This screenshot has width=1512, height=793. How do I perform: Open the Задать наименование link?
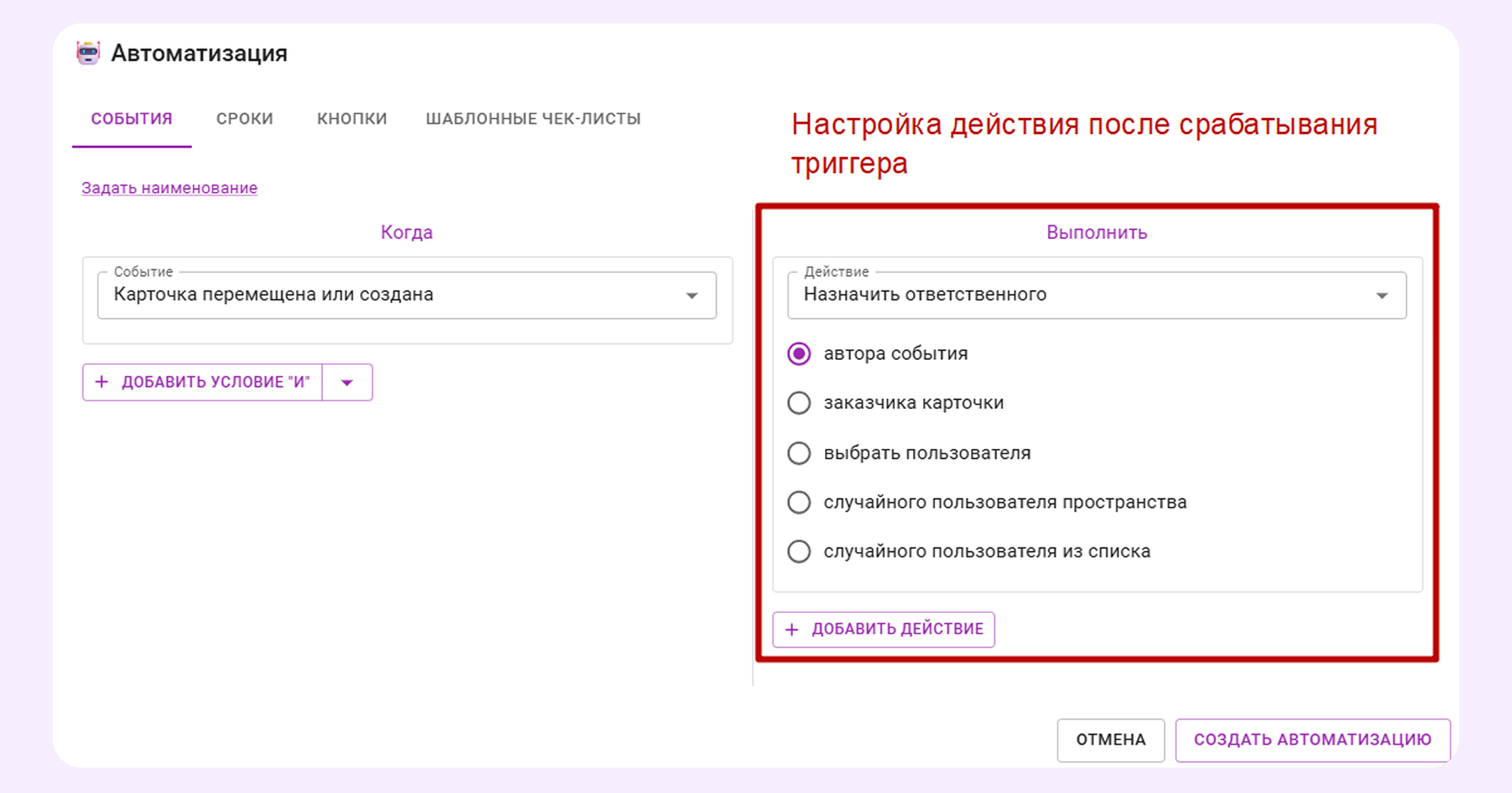point(169,187)
